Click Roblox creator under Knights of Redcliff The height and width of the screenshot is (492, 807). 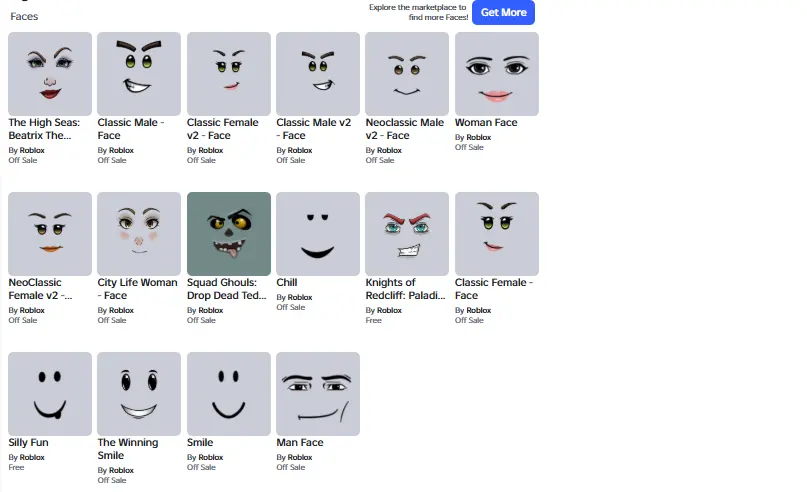point(389,310)
